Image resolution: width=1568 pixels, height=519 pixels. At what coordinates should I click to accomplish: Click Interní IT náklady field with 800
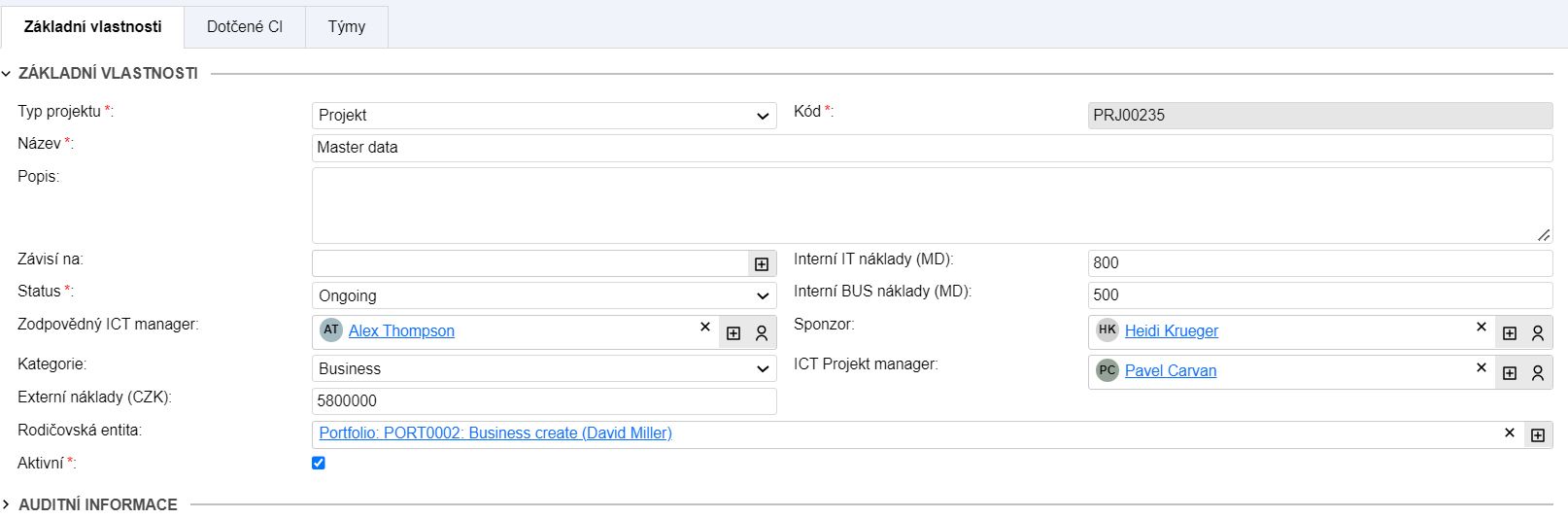click(1320, 262)
